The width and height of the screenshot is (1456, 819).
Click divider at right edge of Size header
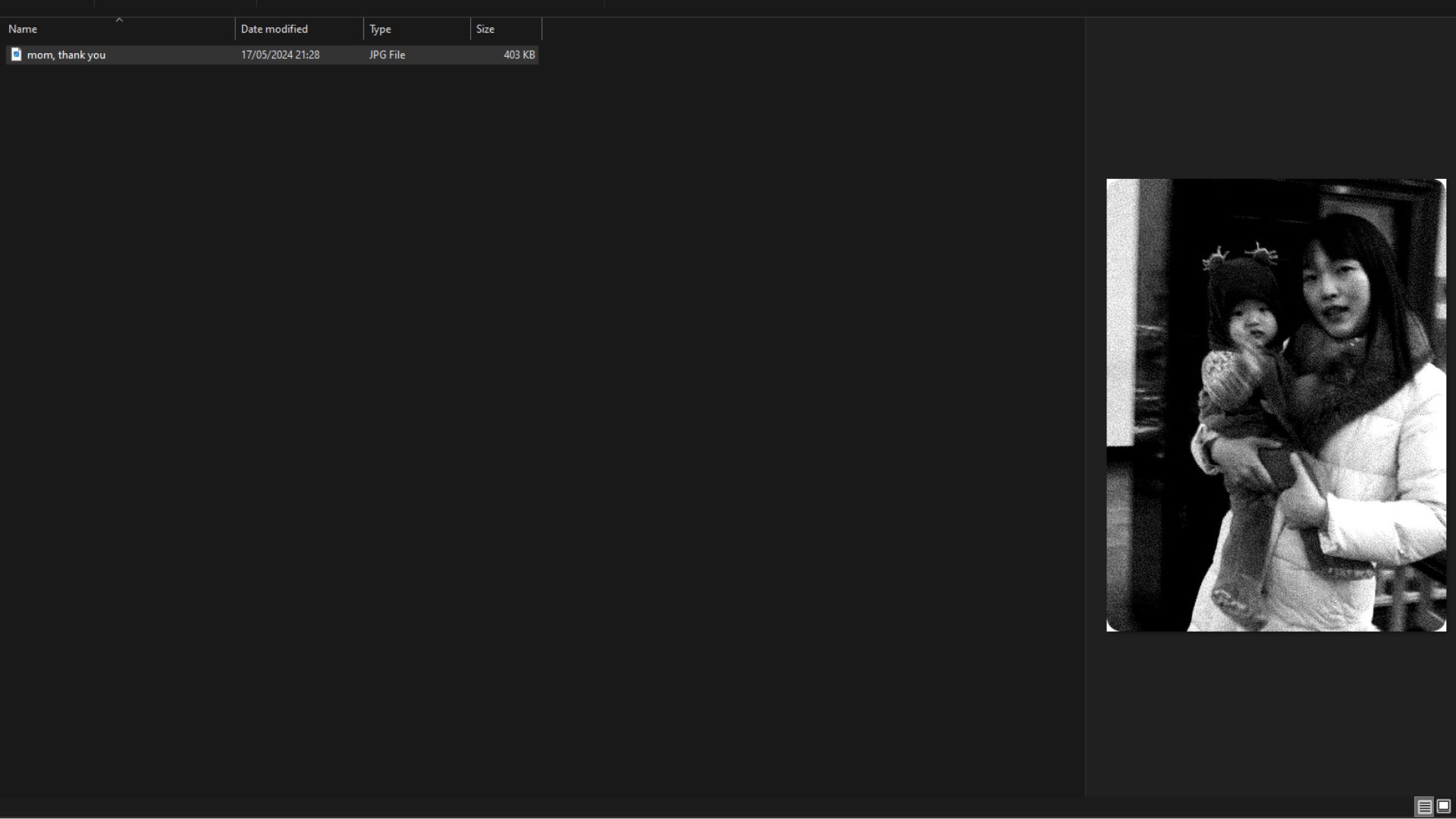pos(542,30)
